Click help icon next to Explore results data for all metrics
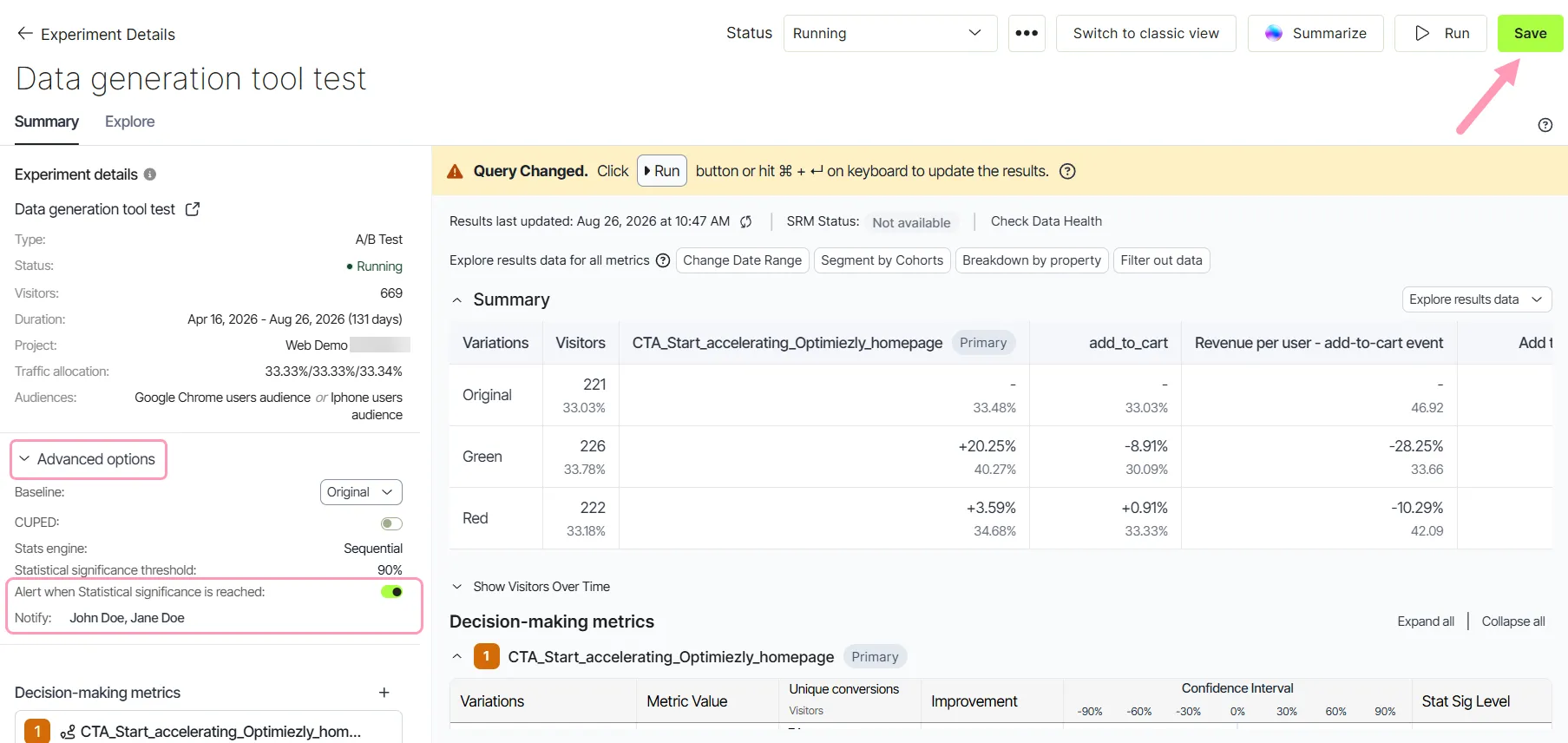The image size is (1568, 743). [x=663, y=260]
